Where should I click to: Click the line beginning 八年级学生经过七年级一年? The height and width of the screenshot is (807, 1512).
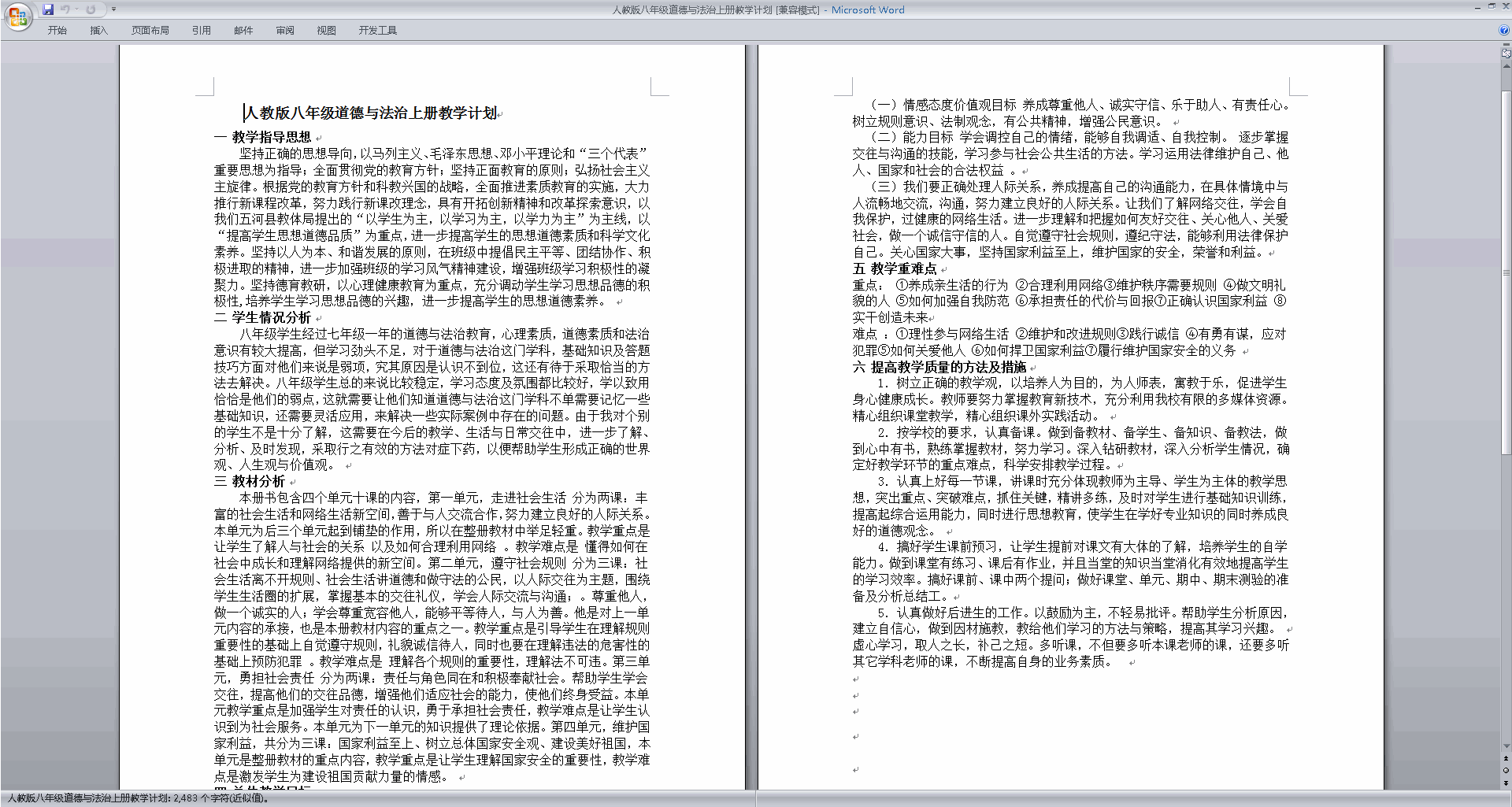[445, 334]
